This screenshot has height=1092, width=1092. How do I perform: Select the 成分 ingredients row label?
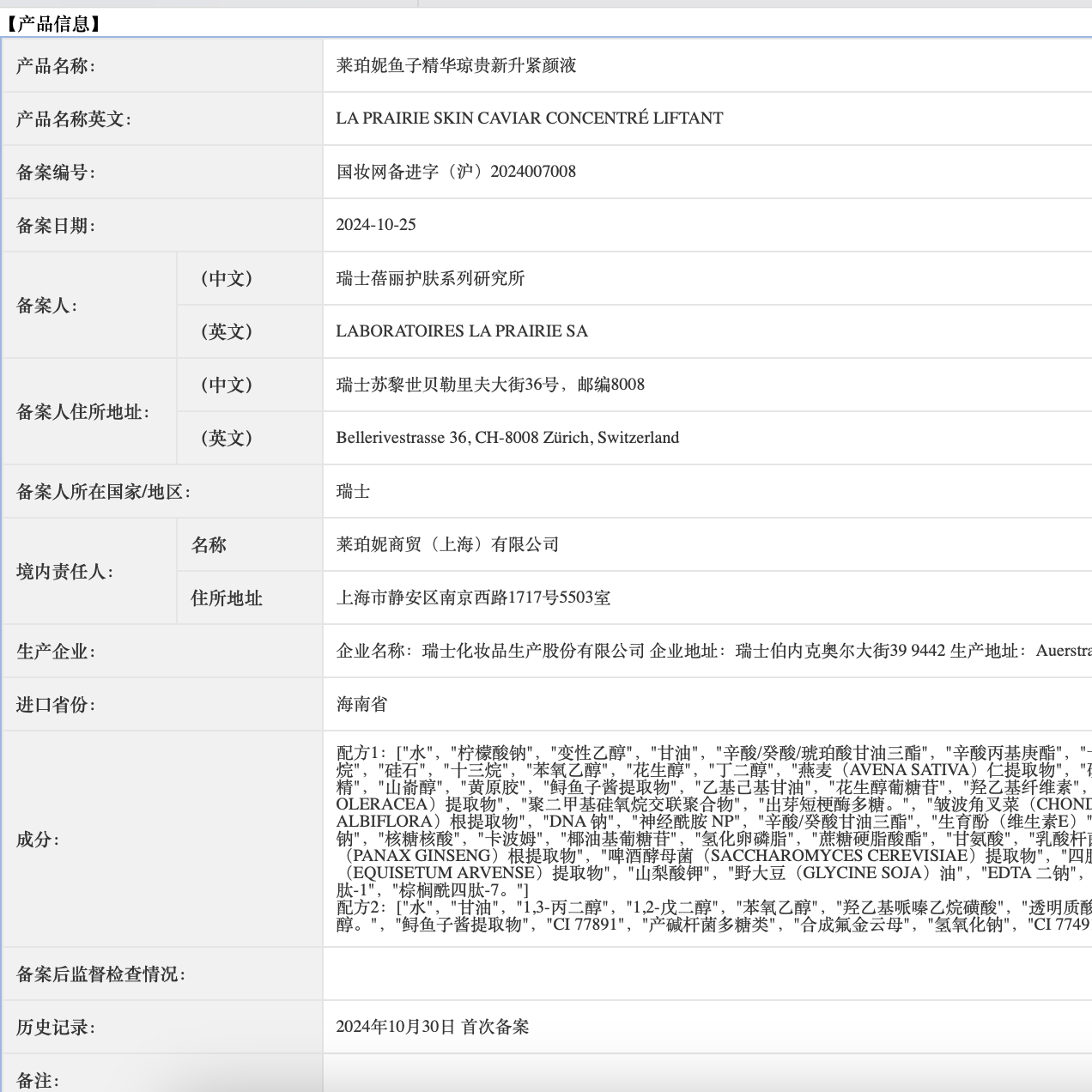tap(36, 840)
